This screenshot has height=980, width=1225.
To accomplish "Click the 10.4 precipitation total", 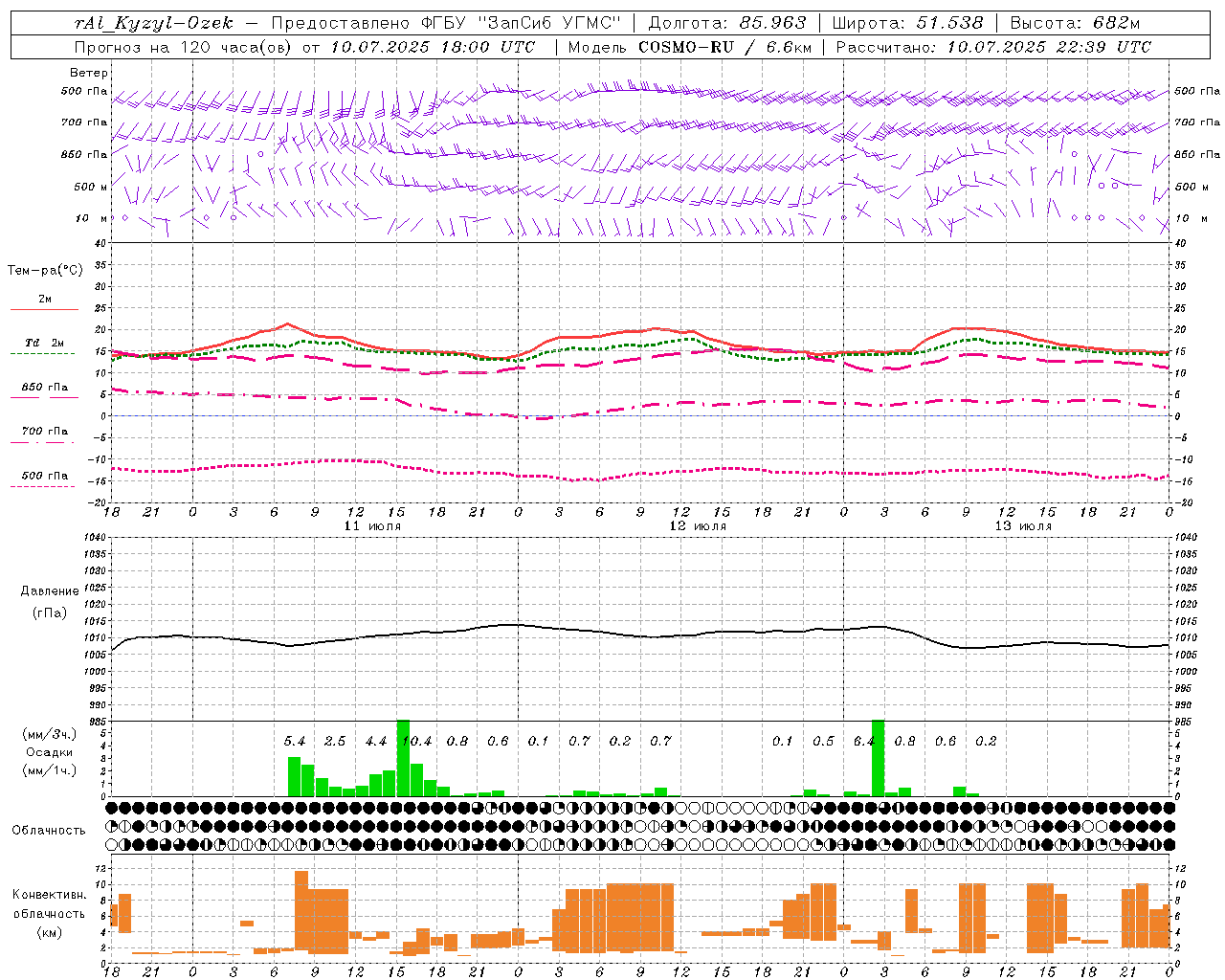I will tap(418, 741).
